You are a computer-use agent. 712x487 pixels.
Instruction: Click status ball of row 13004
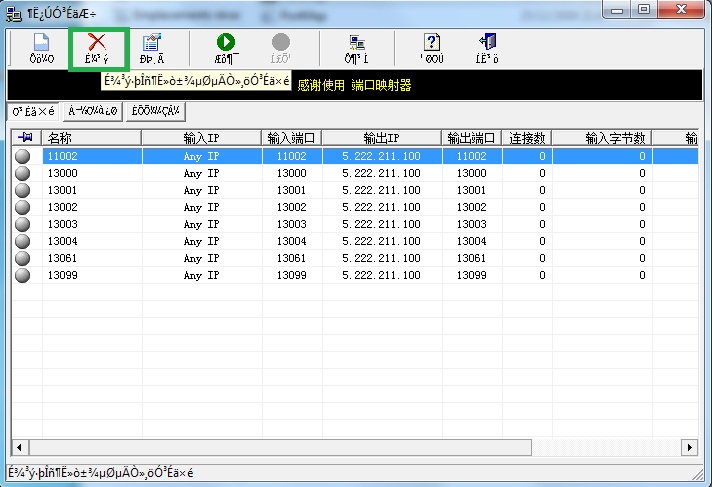(22, 241)
